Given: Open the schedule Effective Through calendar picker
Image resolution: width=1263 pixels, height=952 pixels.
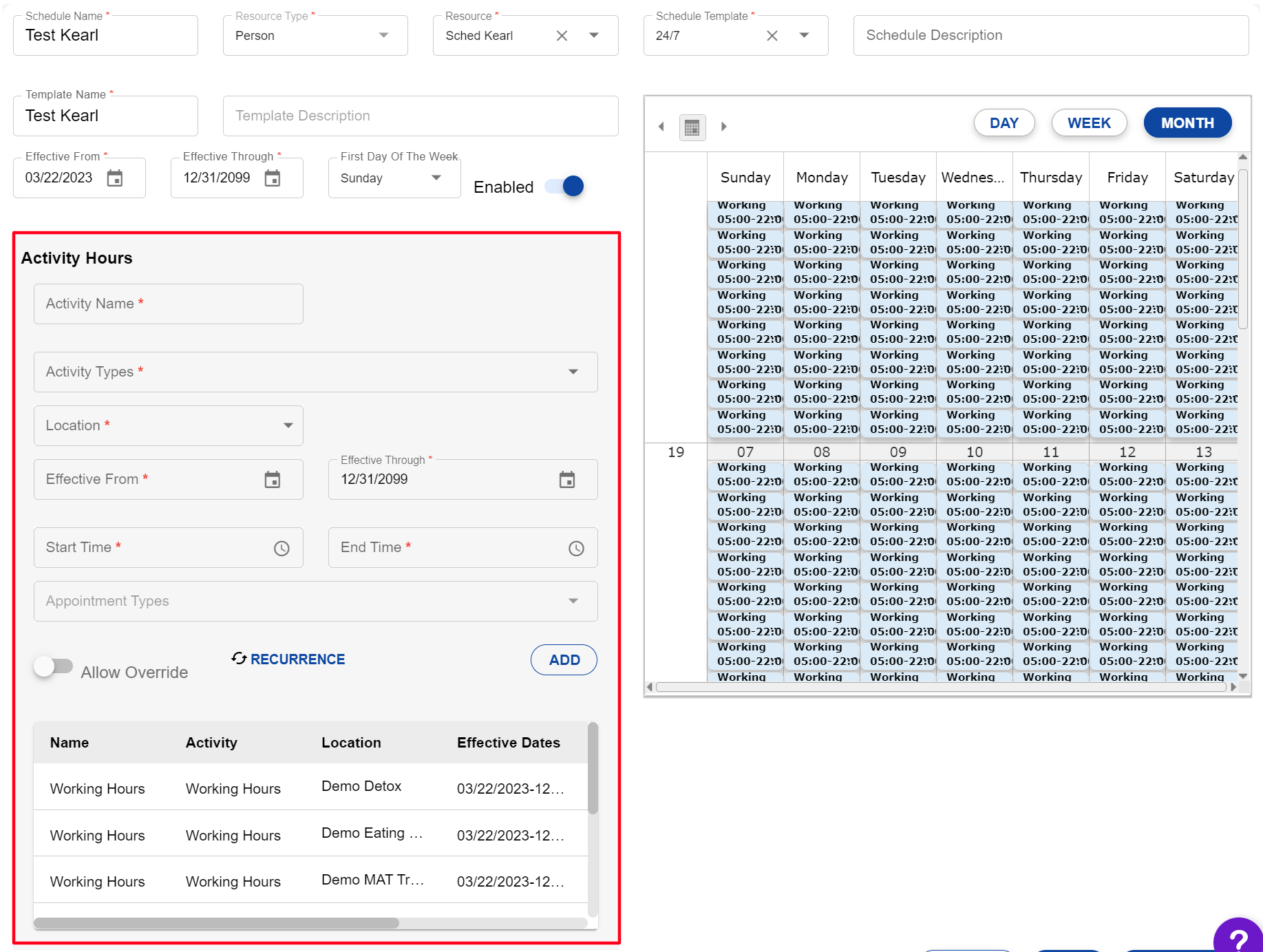Looking at the screenshot, I should click(x=273, y=178).
